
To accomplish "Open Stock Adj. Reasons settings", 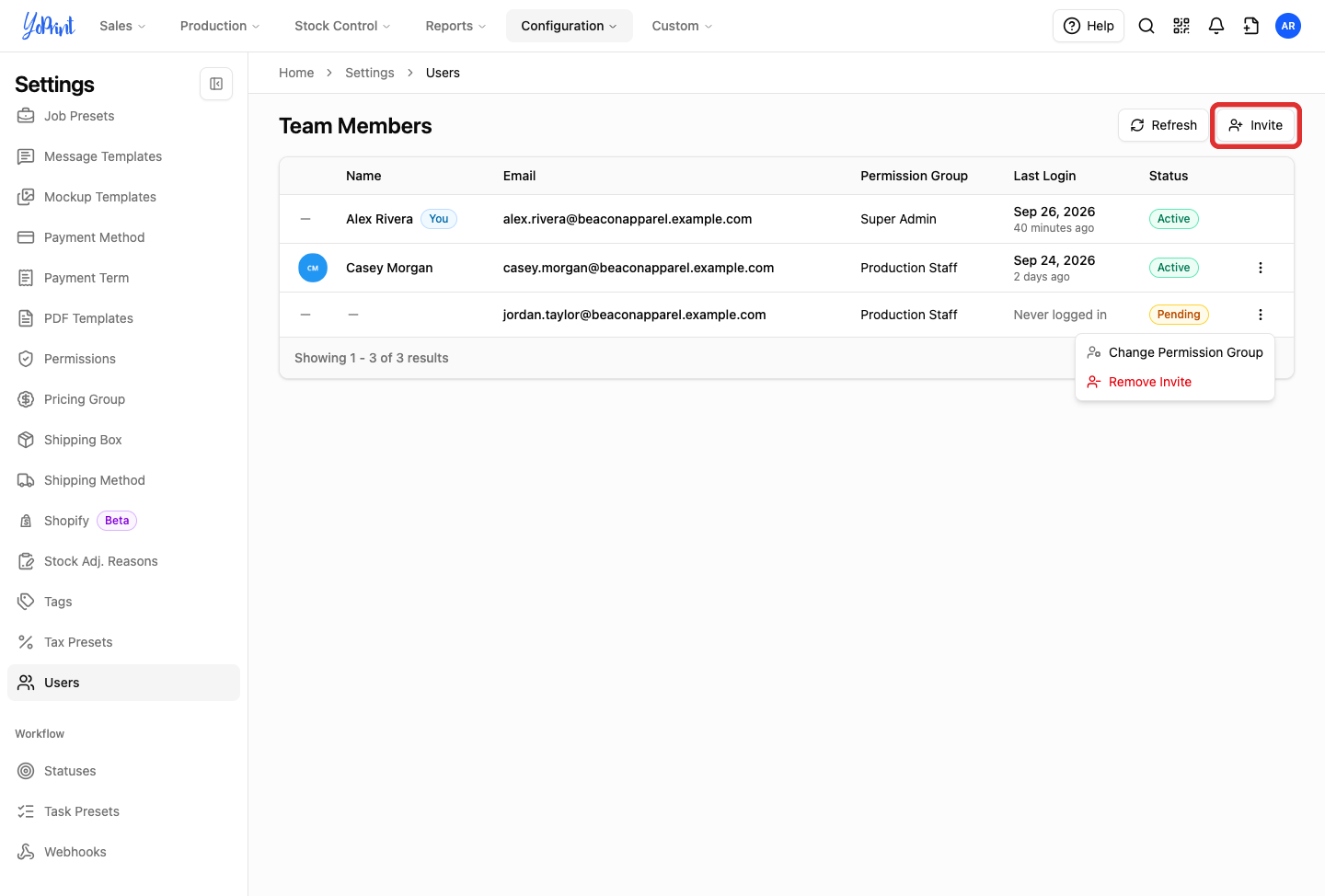I will point(123,561).
